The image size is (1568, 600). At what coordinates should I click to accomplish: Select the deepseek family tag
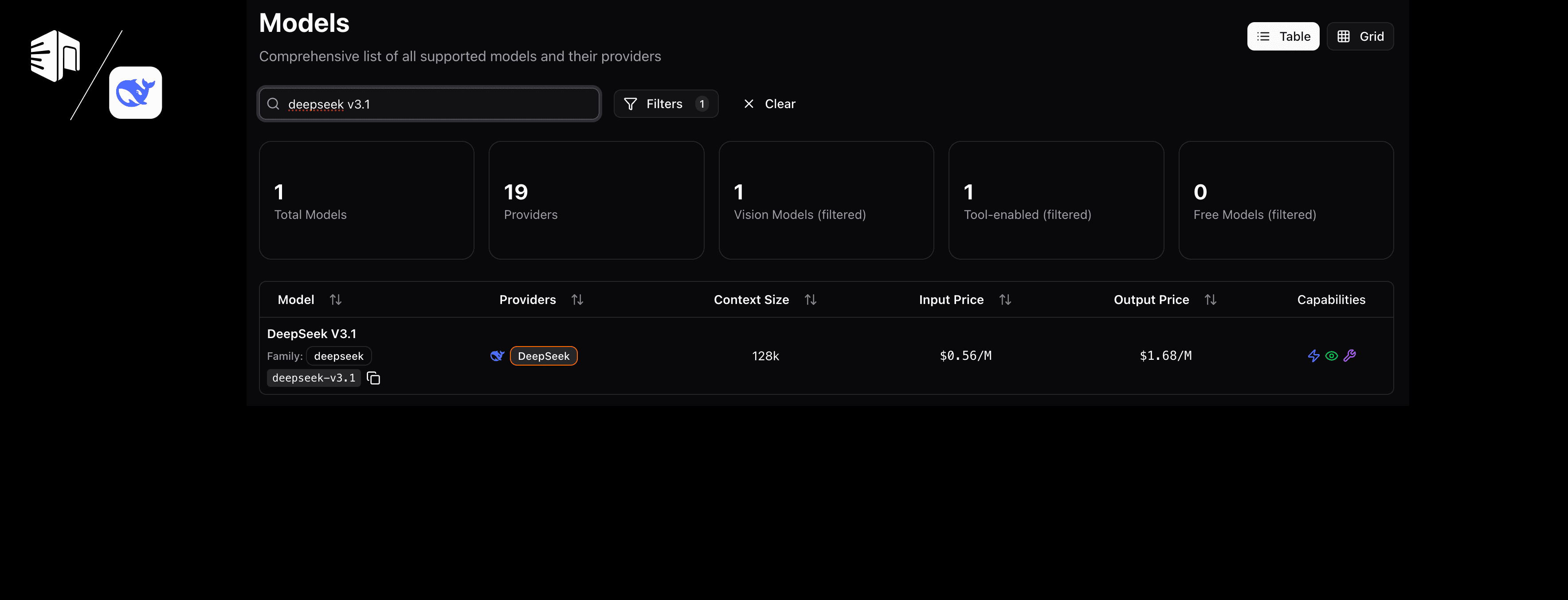click(338, 356)
